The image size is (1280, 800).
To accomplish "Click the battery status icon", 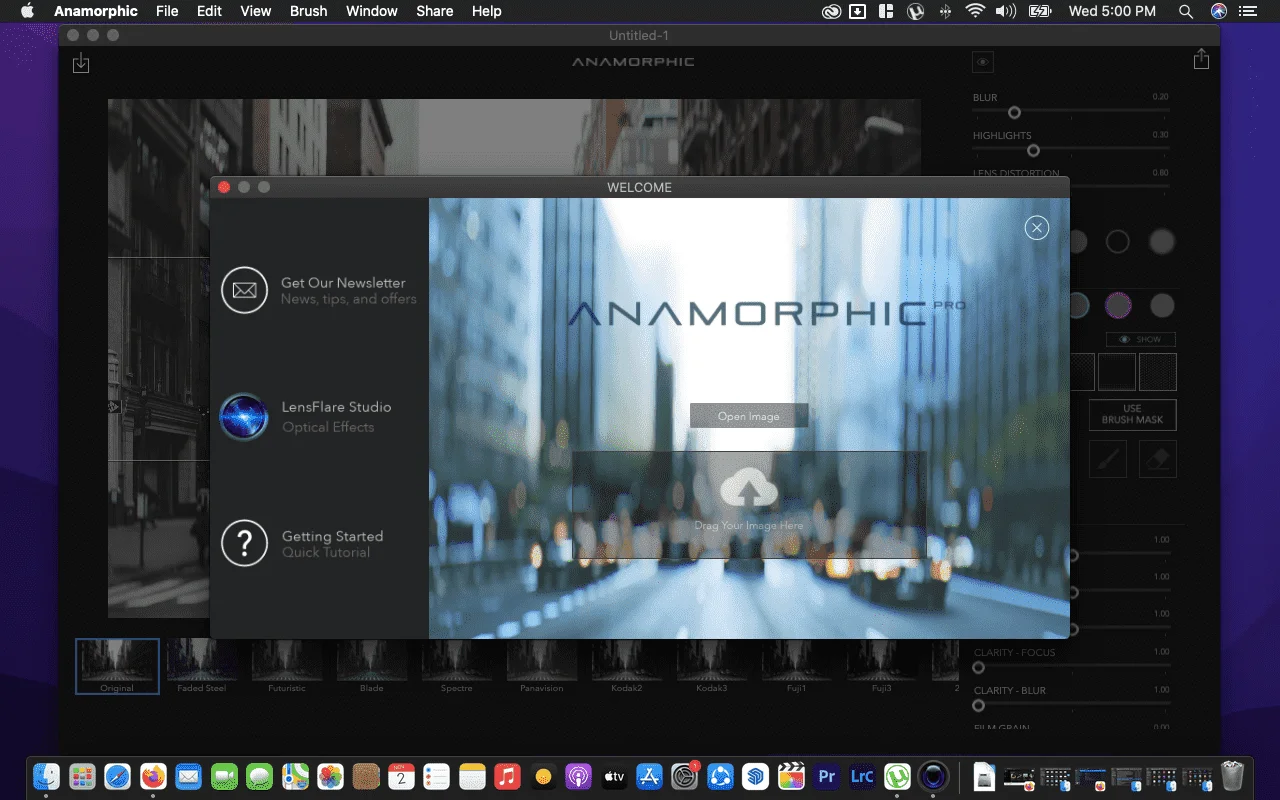I will click(1040, 11).
